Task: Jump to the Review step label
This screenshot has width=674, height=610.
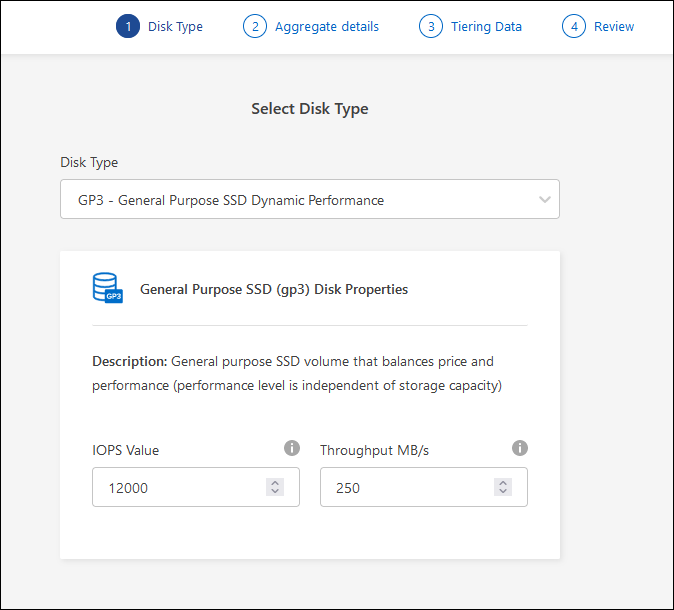Action: [614, 27]
